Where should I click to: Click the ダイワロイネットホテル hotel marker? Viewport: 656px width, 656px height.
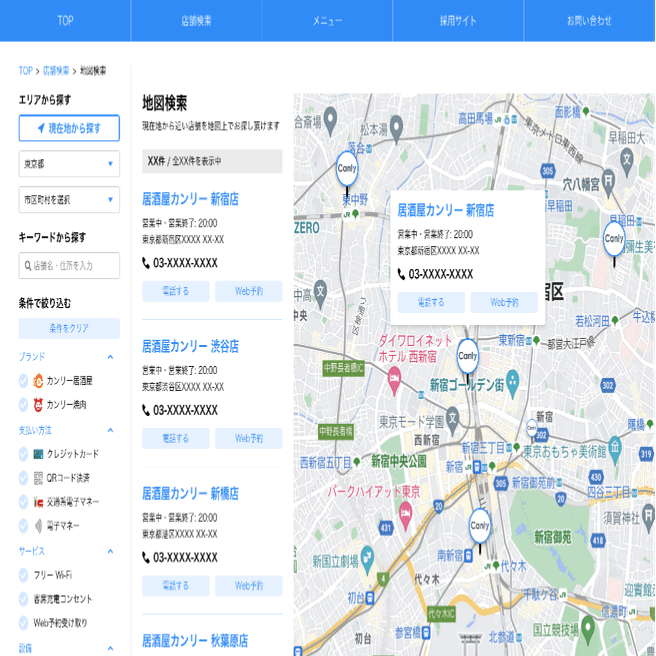point(394,381)
